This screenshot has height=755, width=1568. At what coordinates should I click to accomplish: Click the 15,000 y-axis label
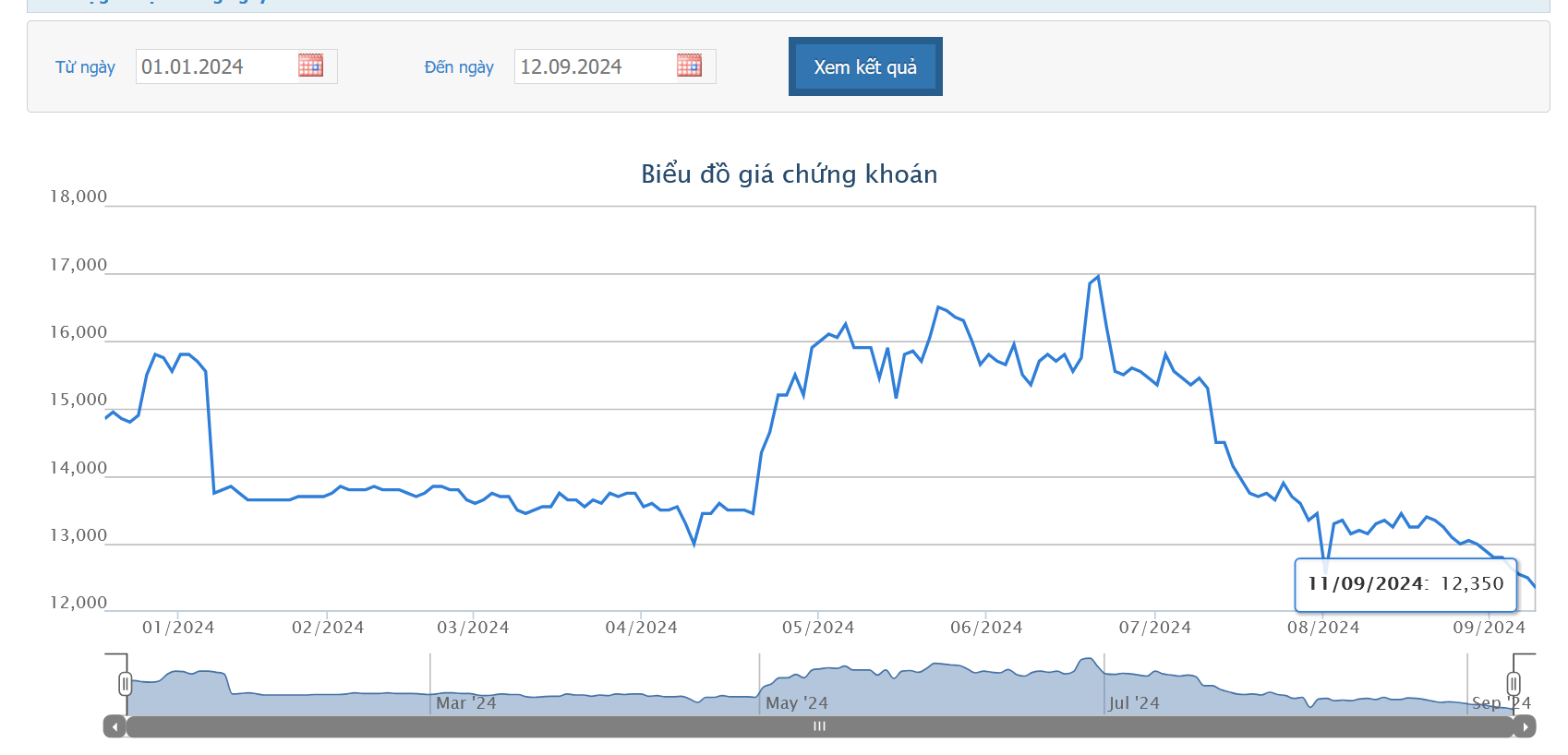(78, 400)
